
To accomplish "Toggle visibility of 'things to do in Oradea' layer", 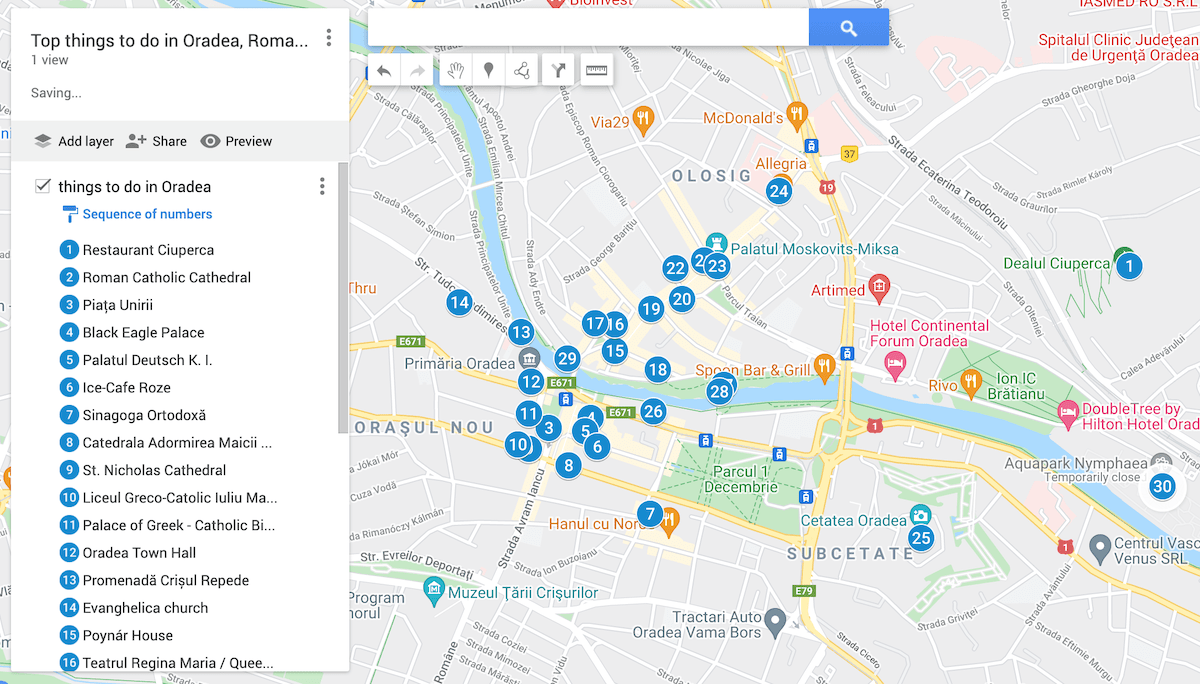I will point(42,185).
